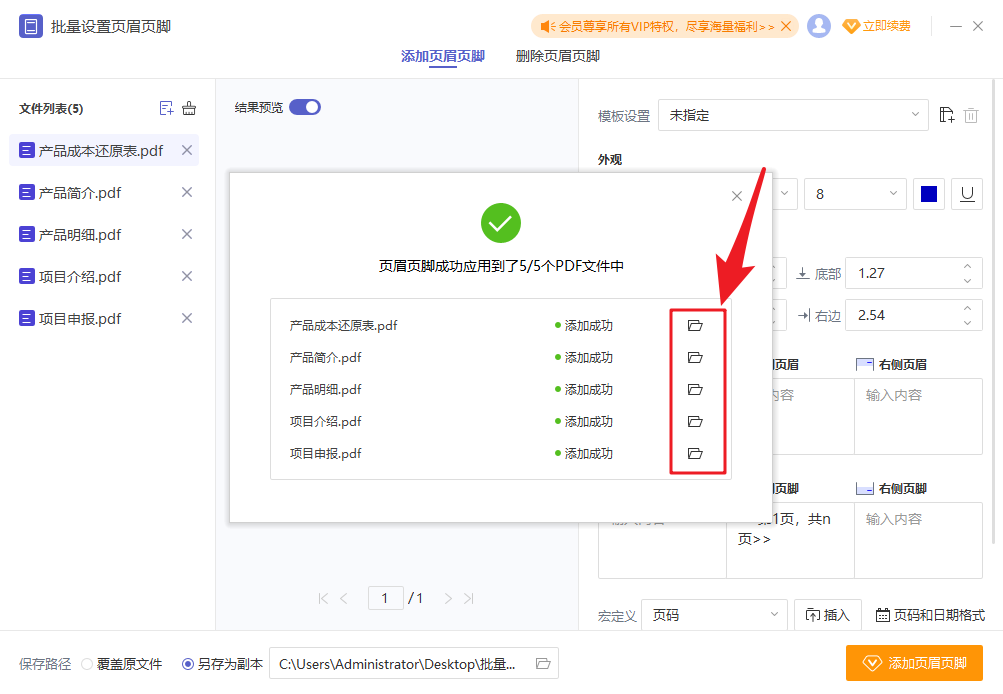Expand the 宏定义 页码 dropdown

pyautogui.click(x=713, y=615)
